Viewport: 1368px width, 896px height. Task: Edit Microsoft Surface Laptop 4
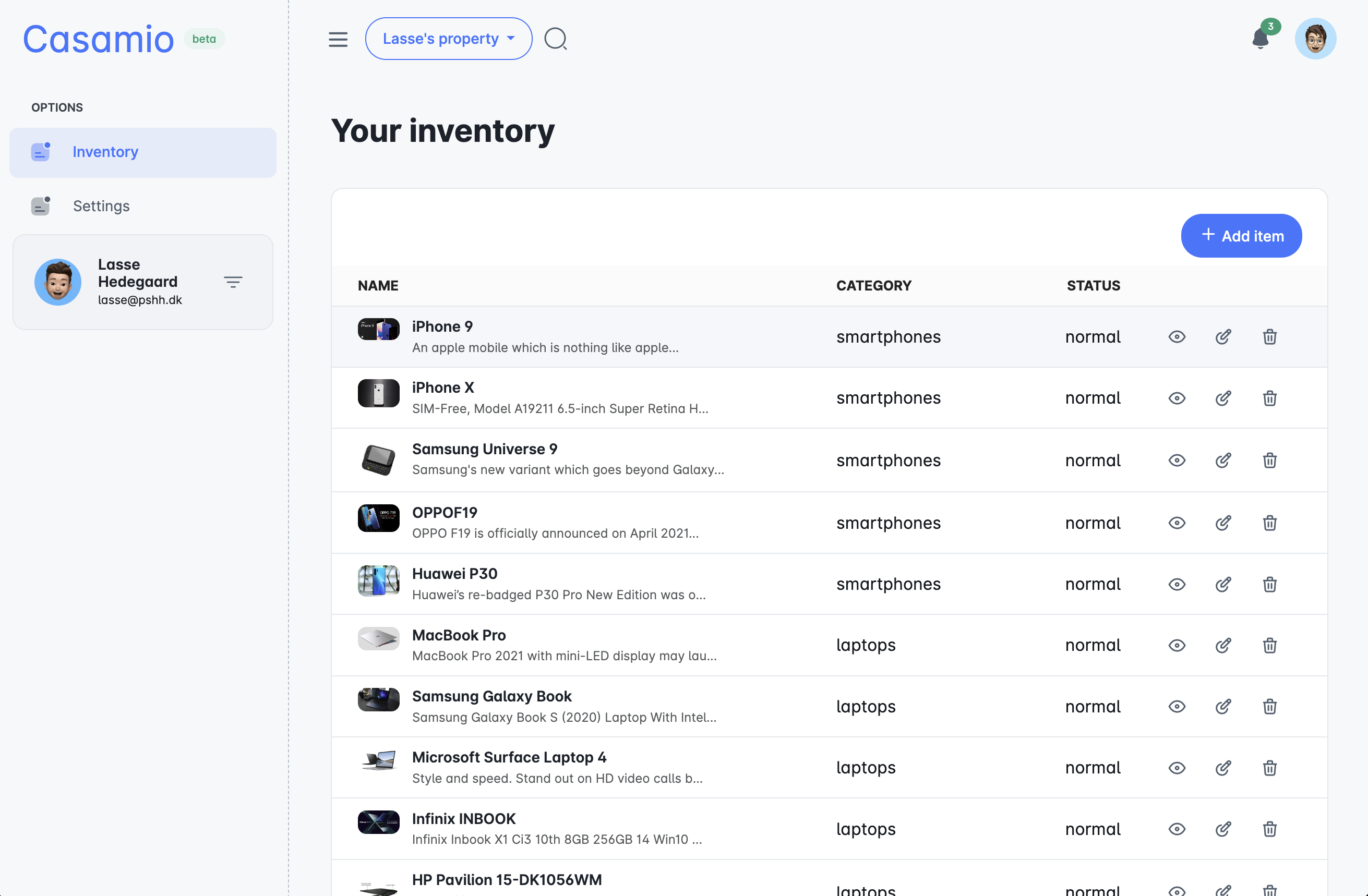tap(1222, 768)
